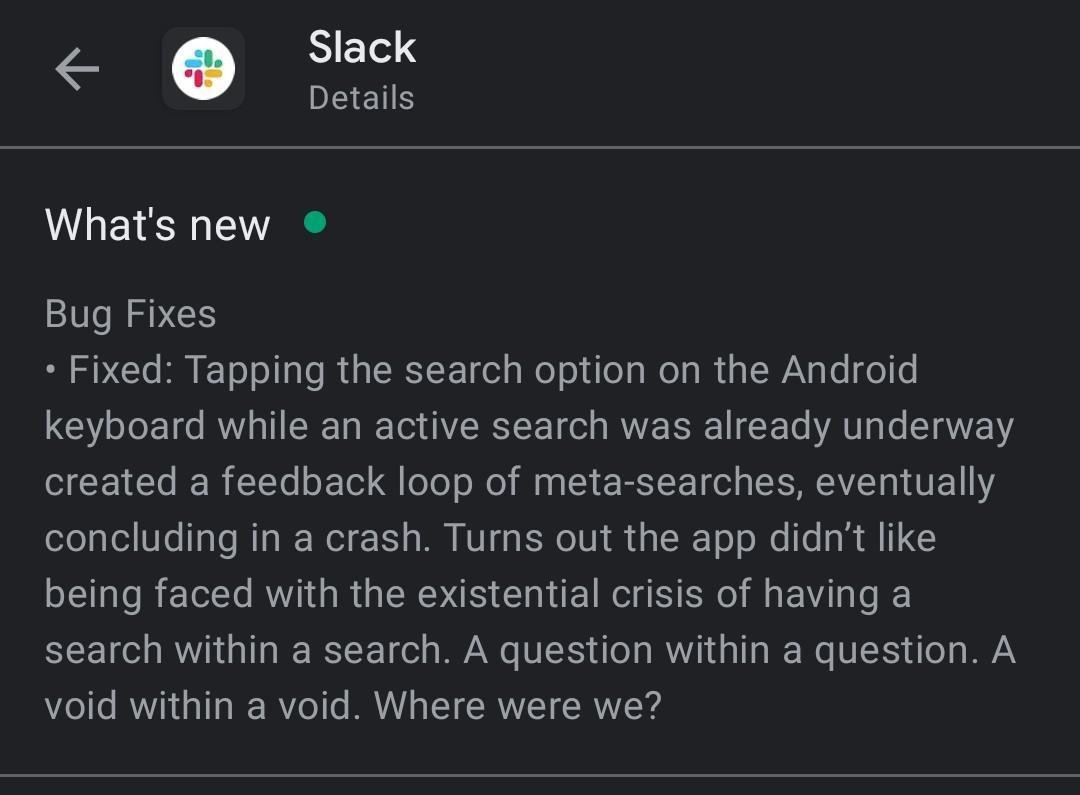Click the divider line below the header

540,144
